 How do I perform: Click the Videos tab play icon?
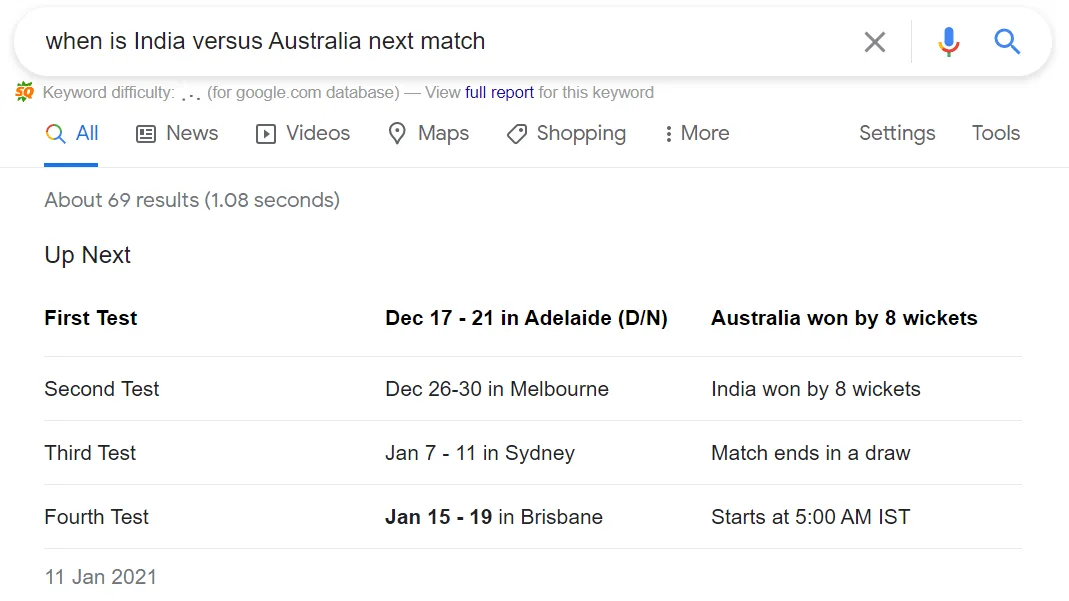tap(266, 134)
